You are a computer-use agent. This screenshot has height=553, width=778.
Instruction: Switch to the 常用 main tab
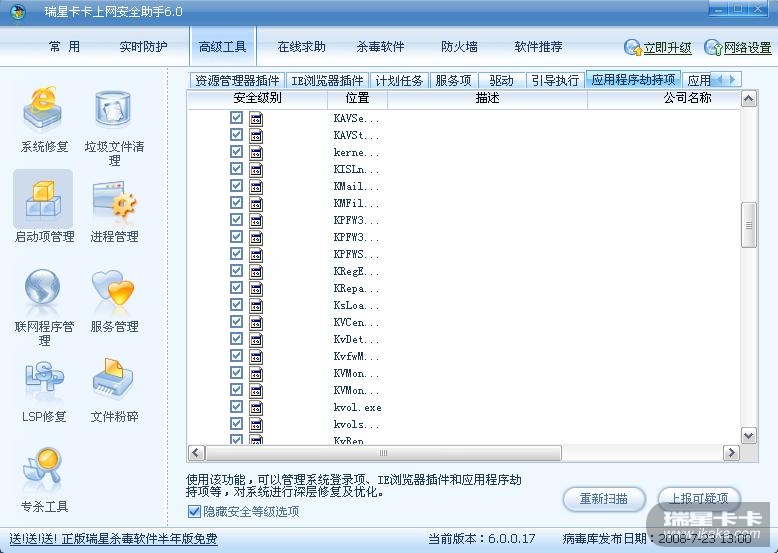click(64, 47)
